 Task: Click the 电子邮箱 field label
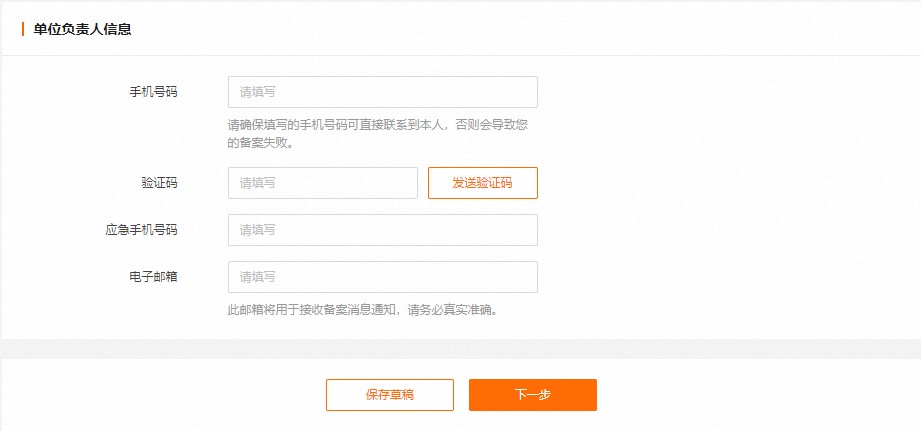point(153,277)
